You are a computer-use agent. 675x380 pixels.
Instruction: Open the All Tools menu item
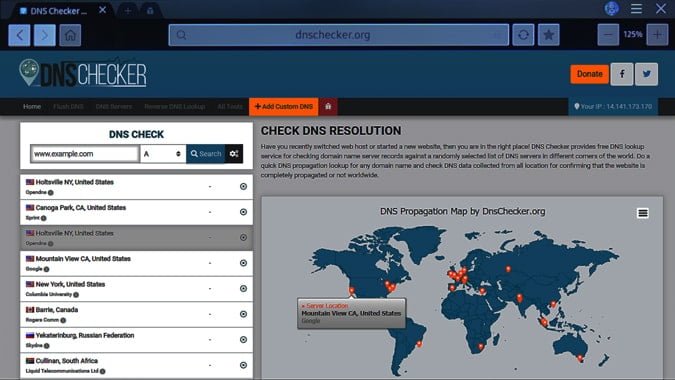coord(230,106)
